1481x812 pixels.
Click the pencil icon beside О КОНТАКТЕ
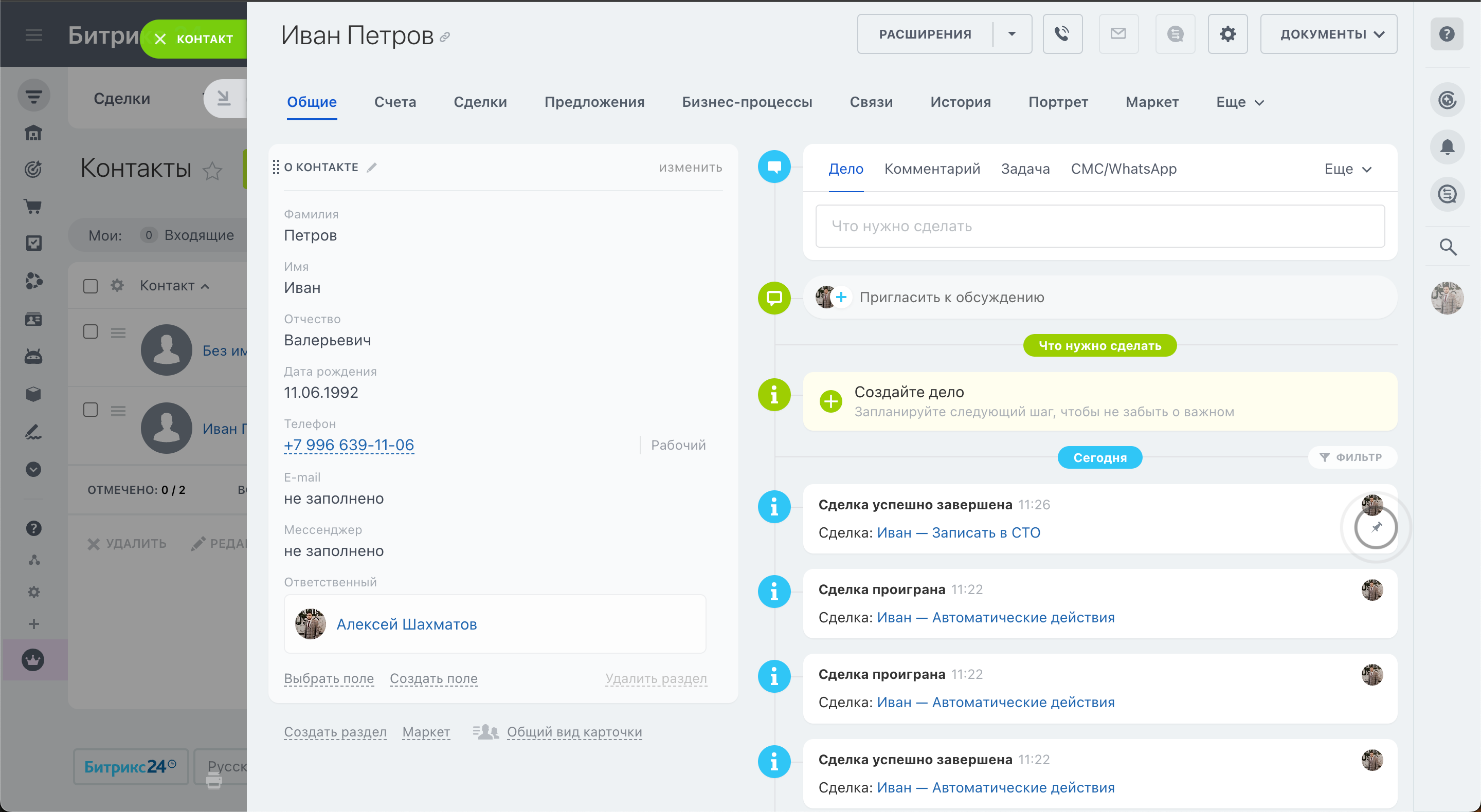tap(372, 167)
